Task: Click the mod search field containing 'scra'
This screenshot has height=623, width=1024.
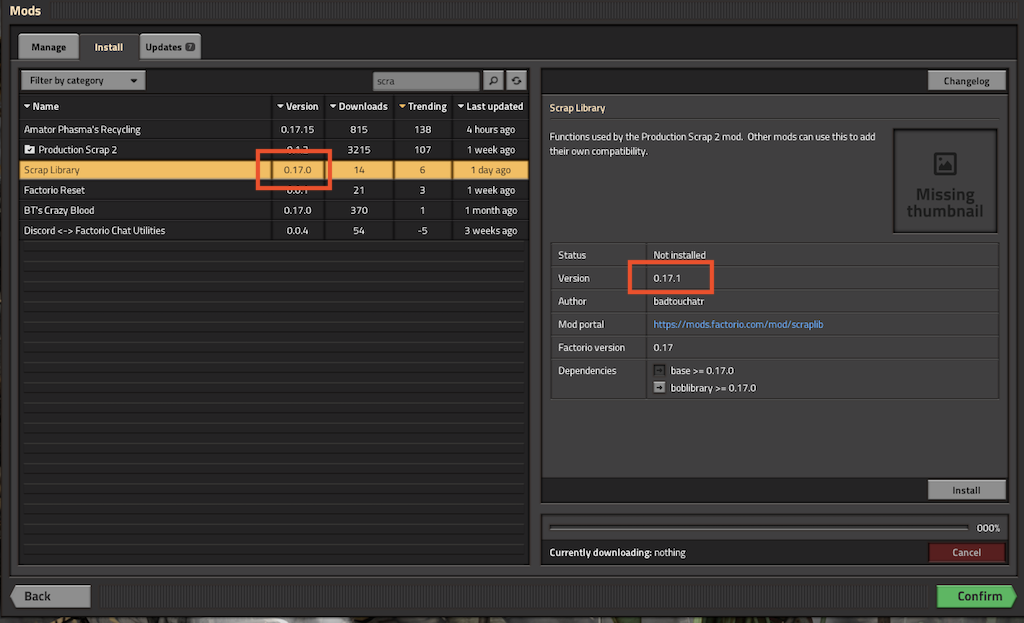Action: pyautogui.click(x=426, y=81)
